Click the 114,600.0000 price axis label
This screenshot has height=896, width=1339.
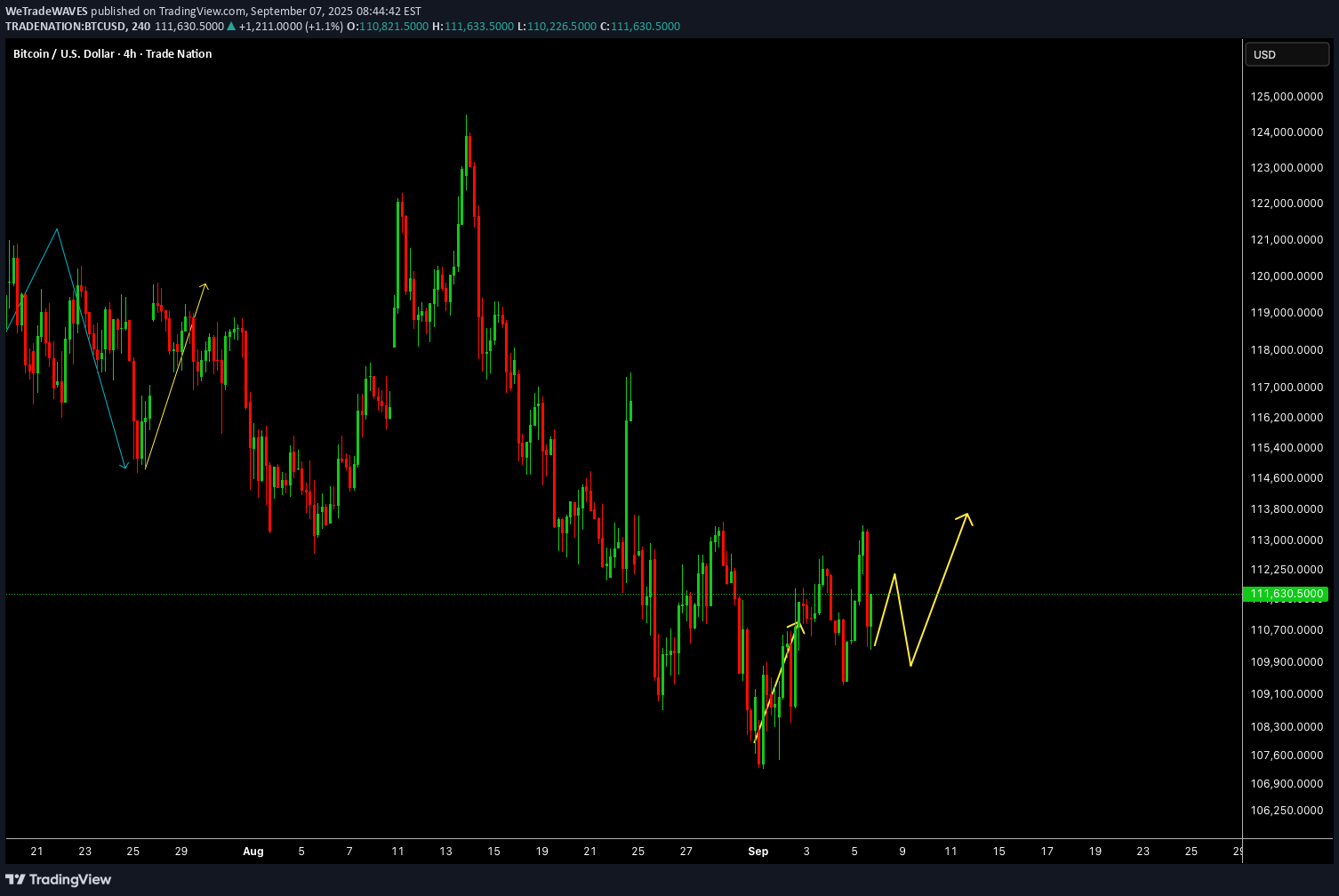click(x=1287, y=478)
